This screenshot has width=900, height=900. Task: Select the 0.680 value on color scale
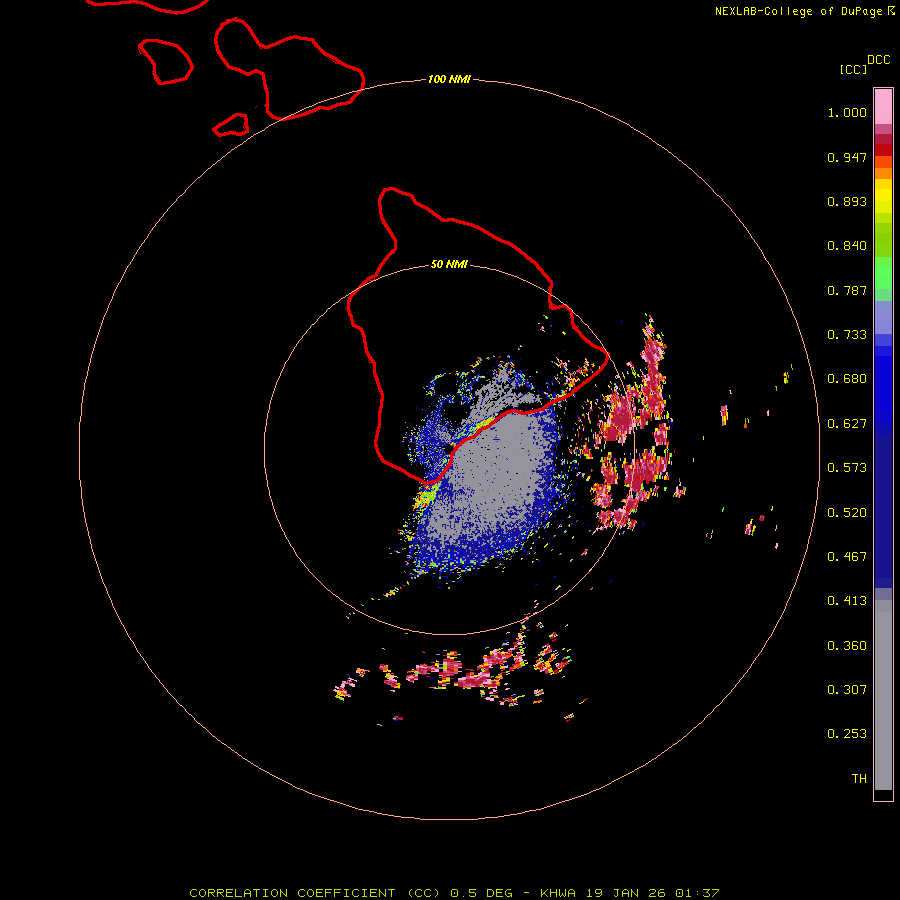(x=847, y=379)
